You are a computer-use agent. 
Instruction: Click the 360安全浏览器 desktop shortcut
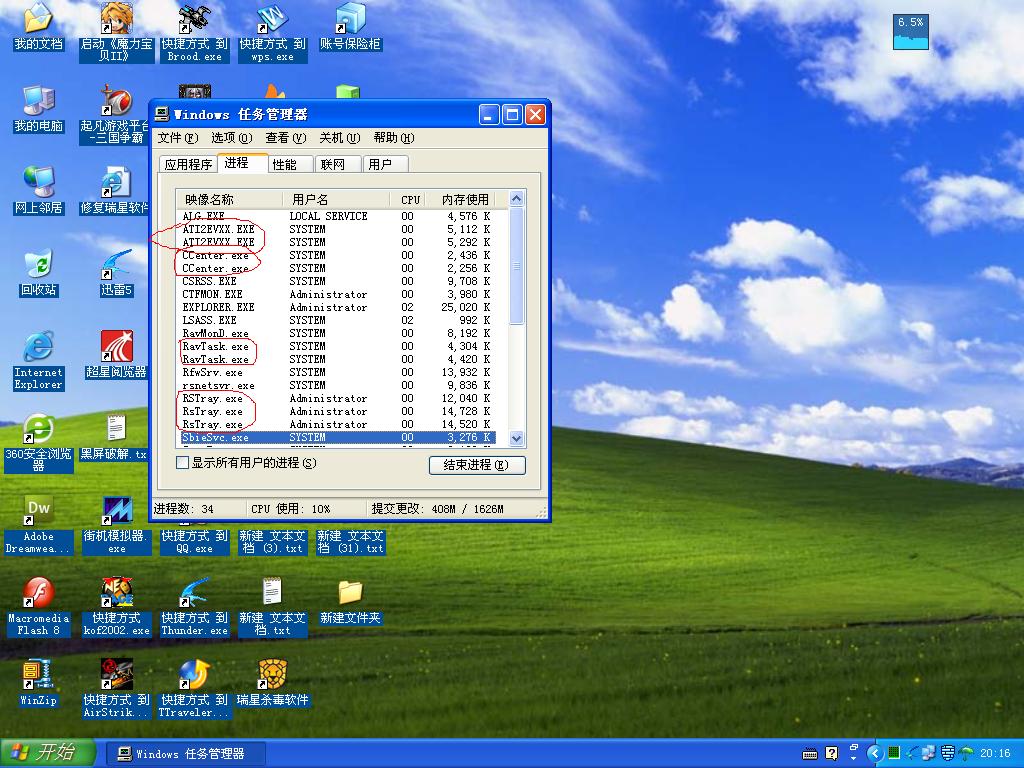(38, 430)
